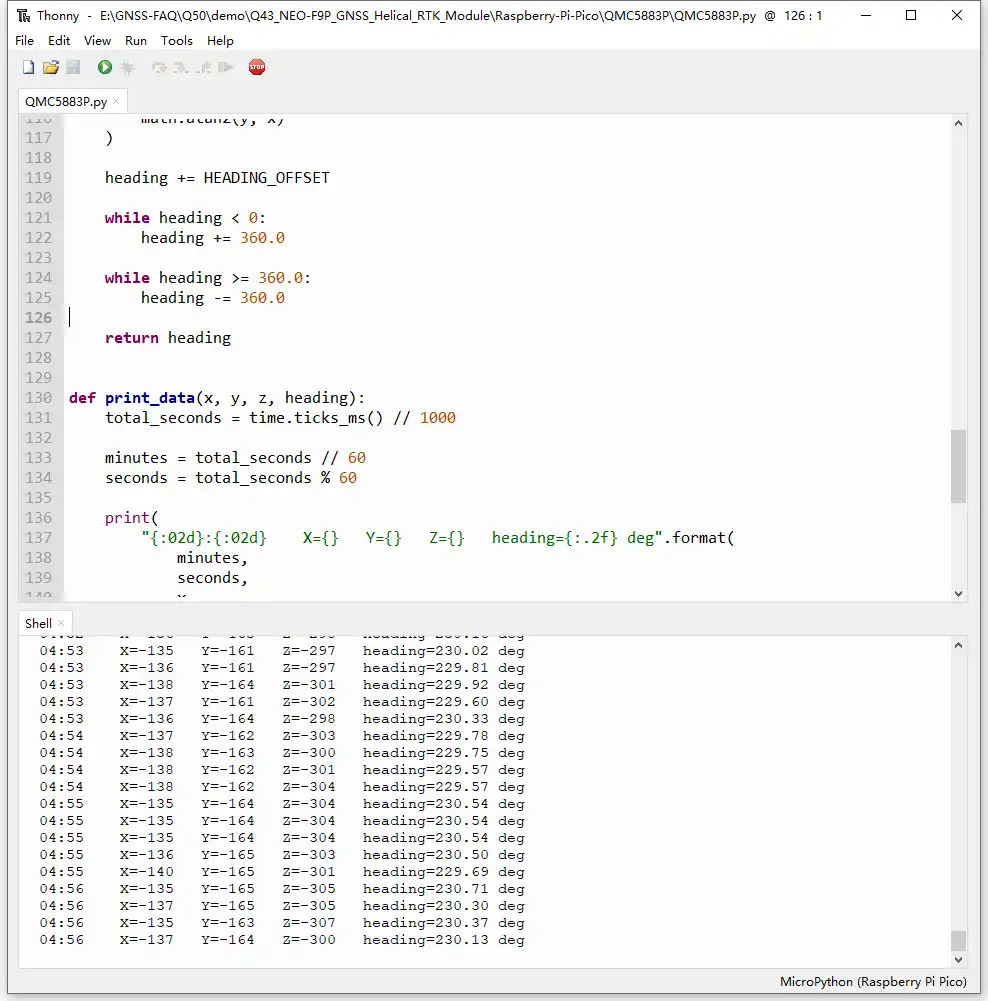This screenshot has width=988, height=1001.
Task: Click 'time.ticks_ms() // 1000' on line 131
Action: (x=352, y=418)
